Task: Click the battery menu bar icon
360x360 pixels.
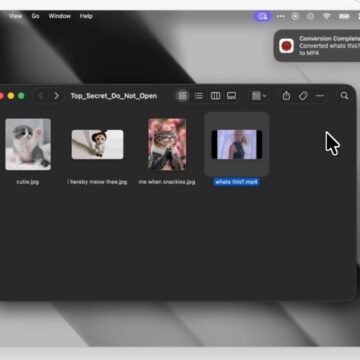Action: pyautogui.click(x=344, y=16)
